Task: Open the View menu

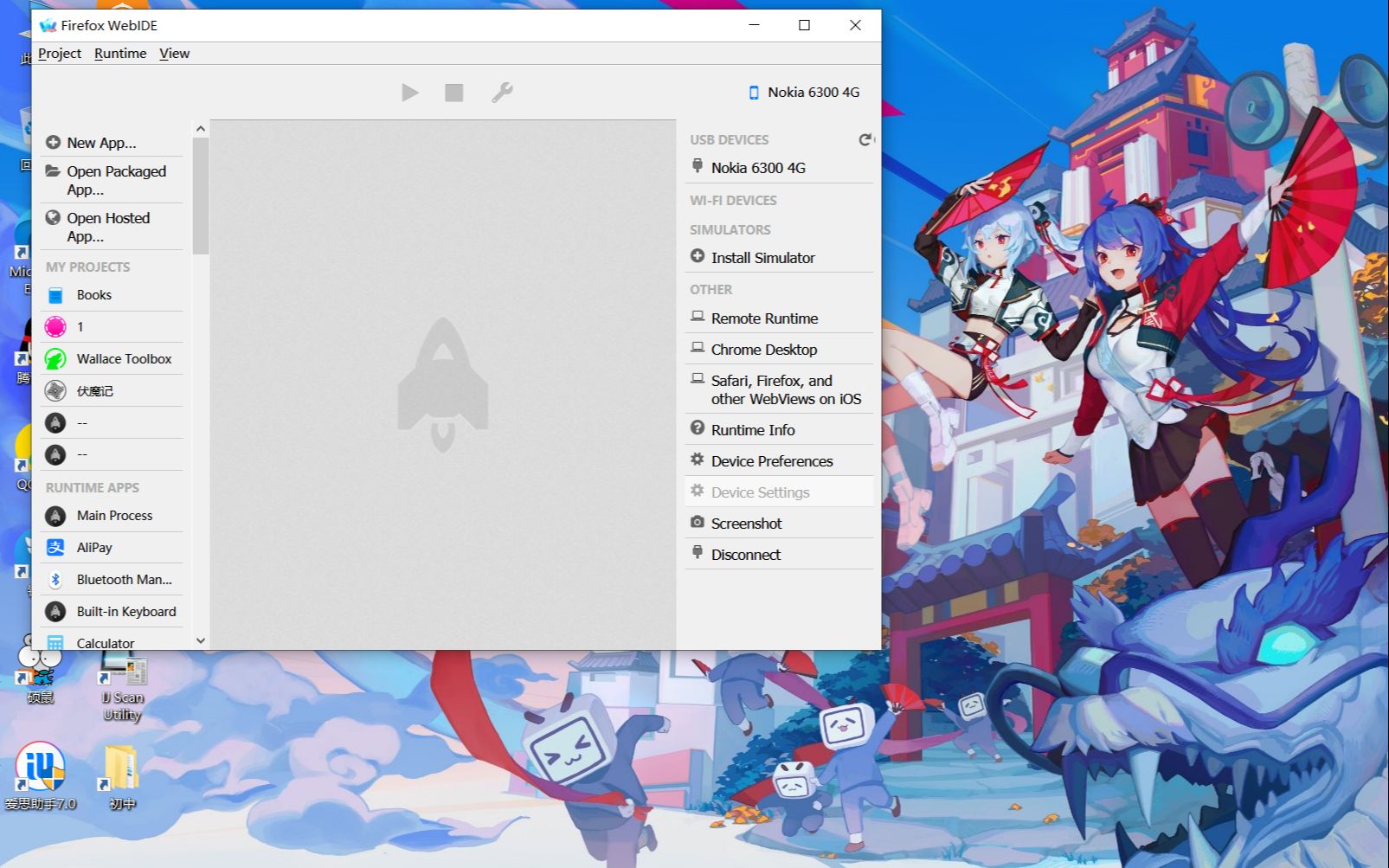Action: tap(174, 54)
